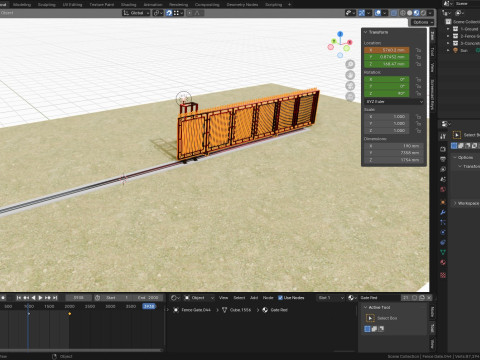Add a new workspace with plus icon
Viewport: 480px width, 360px height.
(x=289, y=5)
